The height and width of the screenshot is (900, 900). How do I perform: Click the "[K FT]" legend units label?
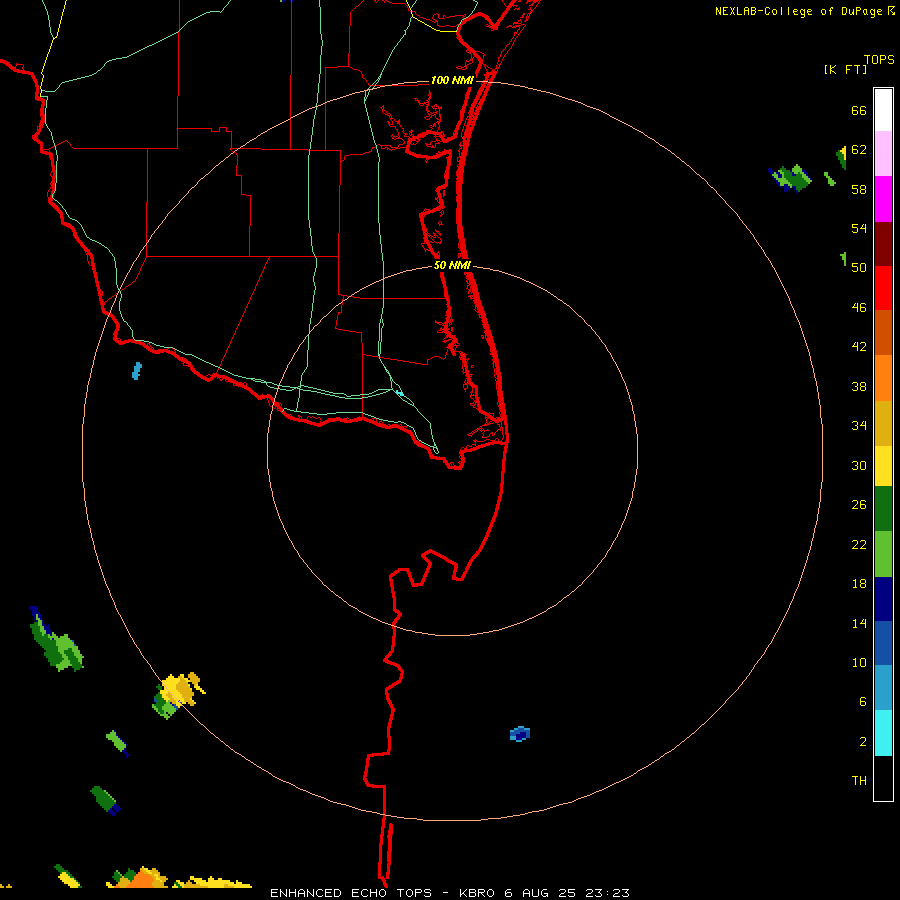[845, 69]
